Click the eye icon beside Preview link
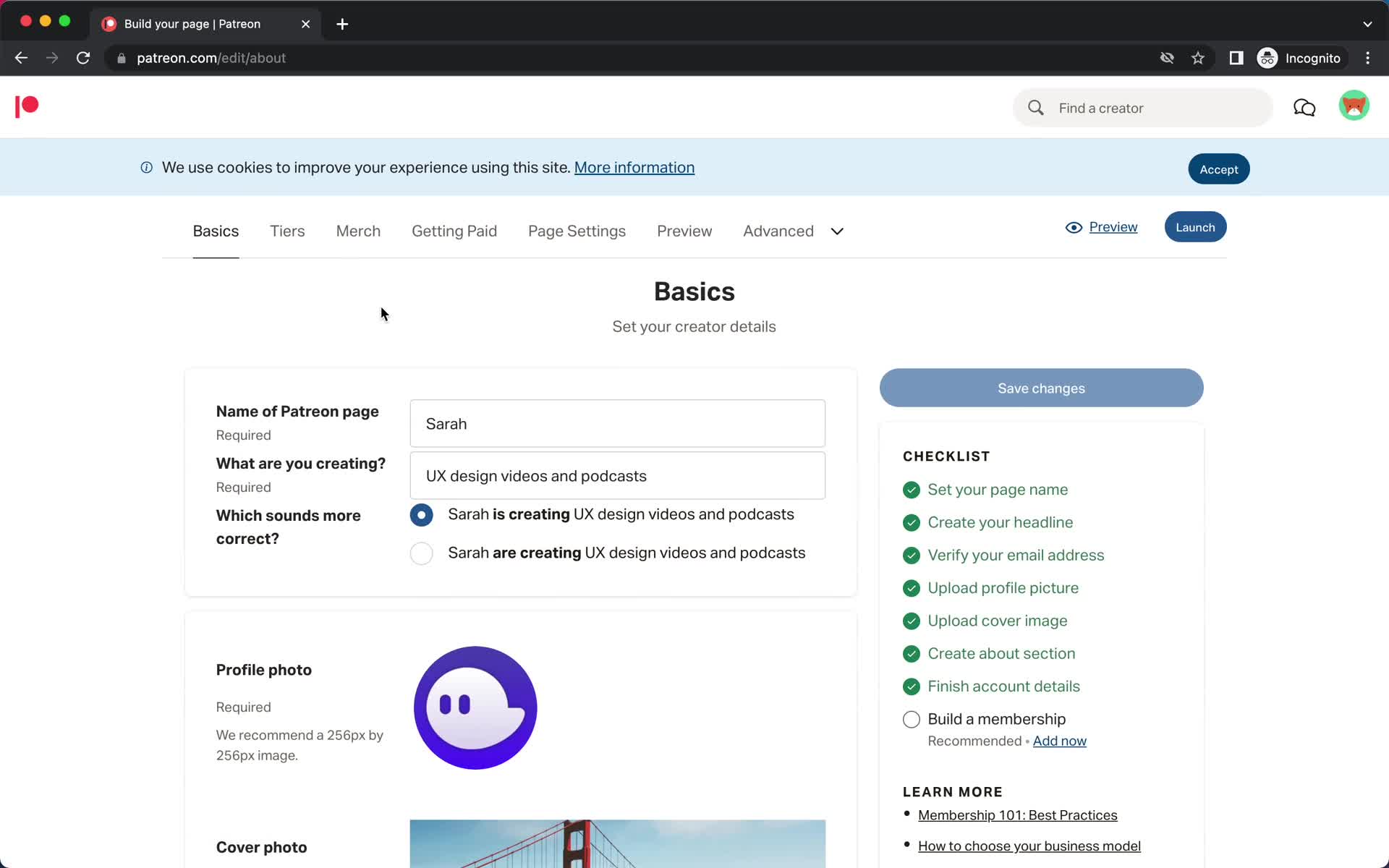Image resolution: width=1389 pixels, height=868 pixels. click(1074, 228)
